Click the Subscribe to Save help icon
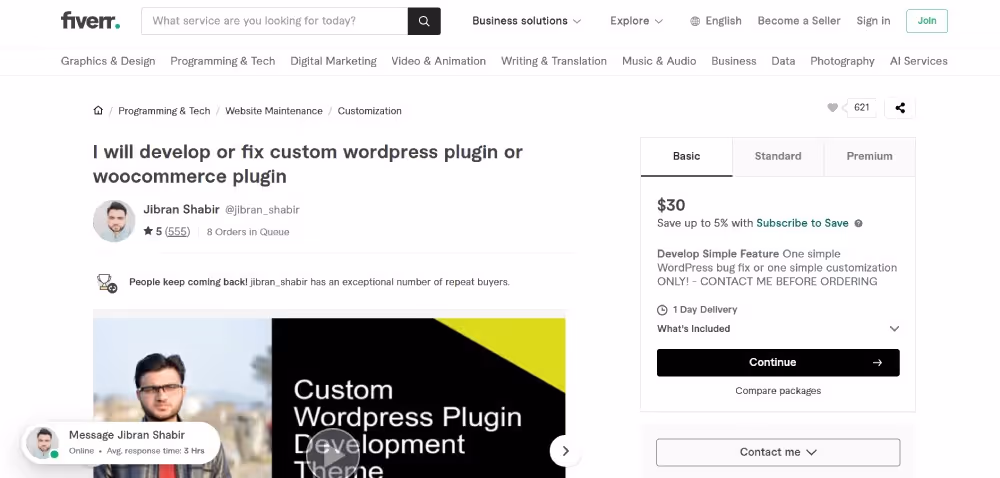1000x478 pixels. pos(858,224)
